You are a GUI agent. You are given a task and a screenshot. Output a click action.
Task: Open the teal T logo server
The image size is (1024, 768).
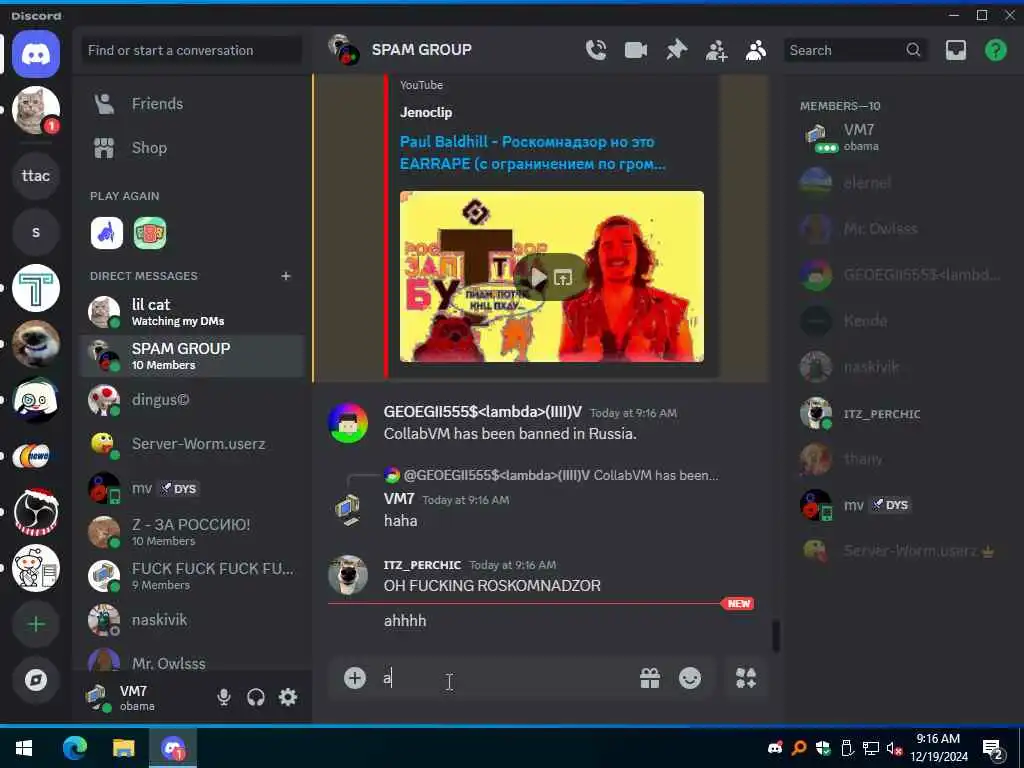tap(36, 288)
